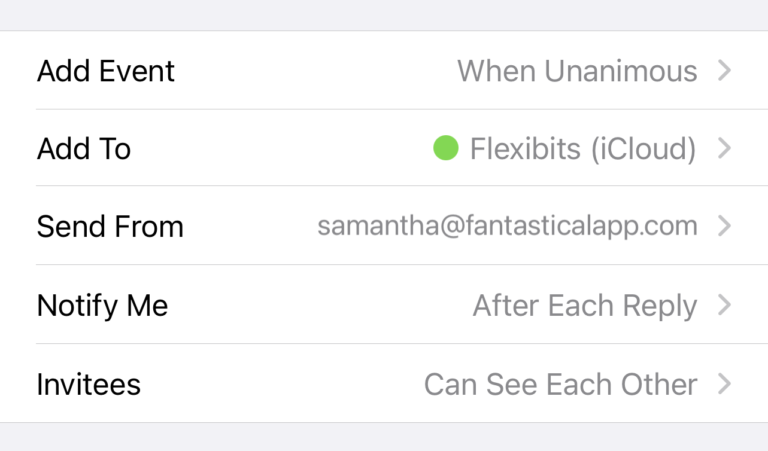This screenshot has height=451, width=768.
Task: Expand the Send From chevron arrow
Action: pos(725,226)
